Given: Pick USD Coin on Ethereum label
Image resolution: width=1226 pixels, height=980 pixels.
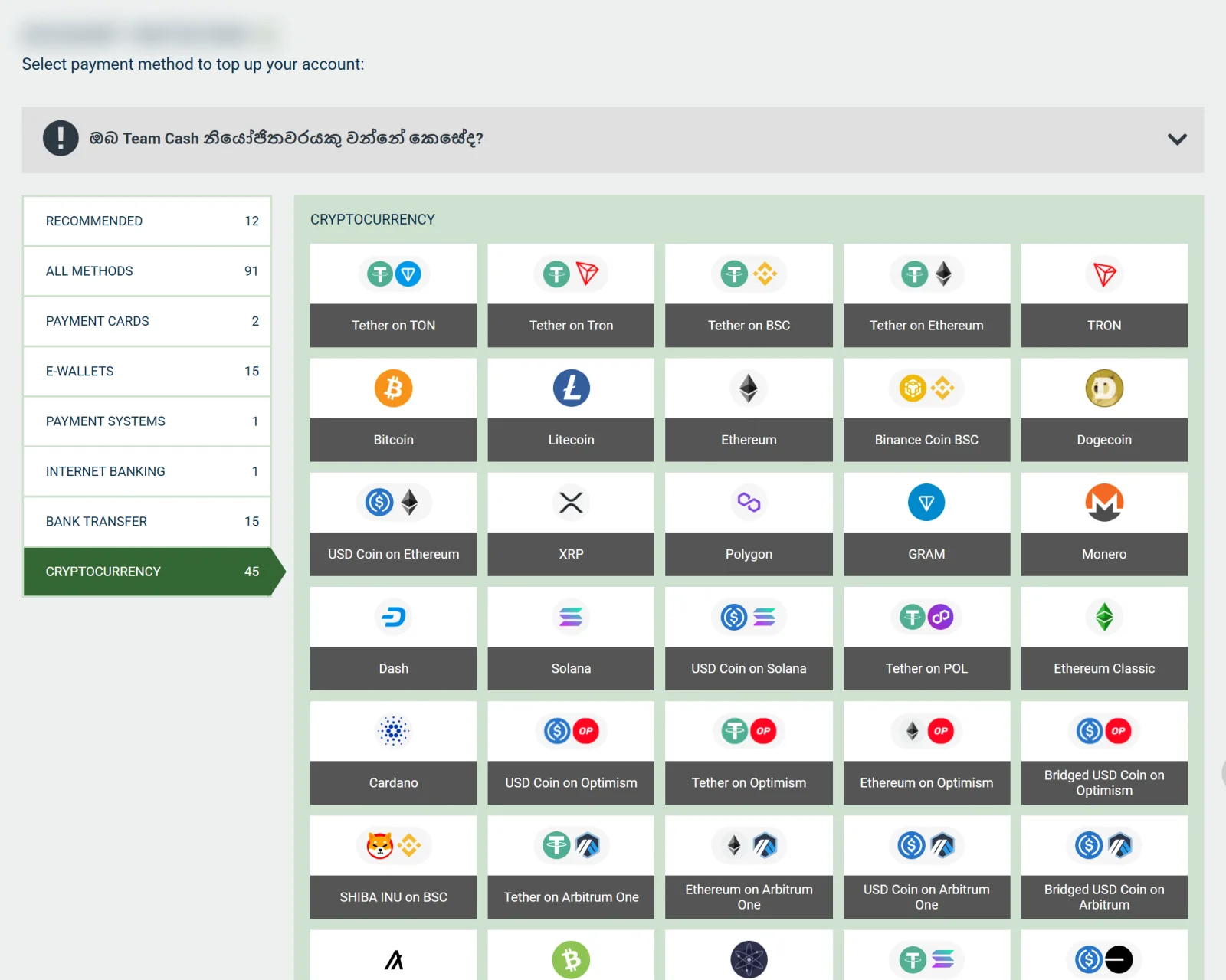Looking at the screenshot, I should [393, 554].
